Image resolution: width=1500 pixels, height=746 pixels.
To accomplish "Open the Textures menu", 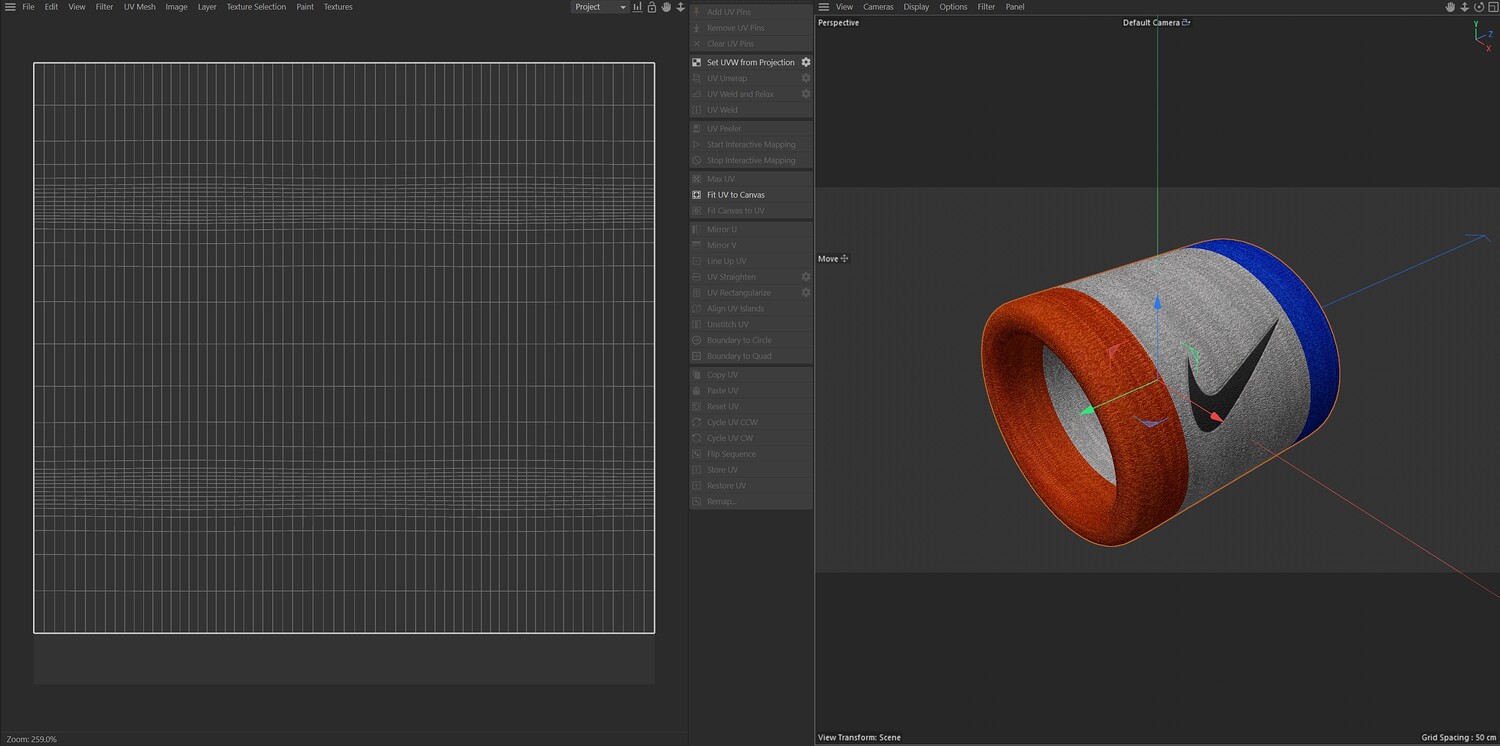I will pyautogui.click(x=338, y=7).
